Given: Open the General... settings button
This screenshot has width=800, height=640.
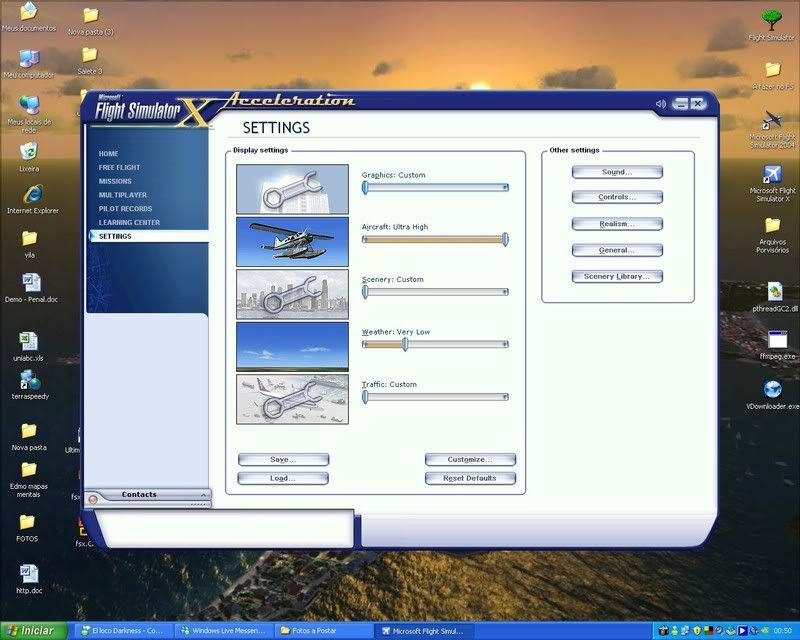Looking at the screenshot, I should [617, 250].
